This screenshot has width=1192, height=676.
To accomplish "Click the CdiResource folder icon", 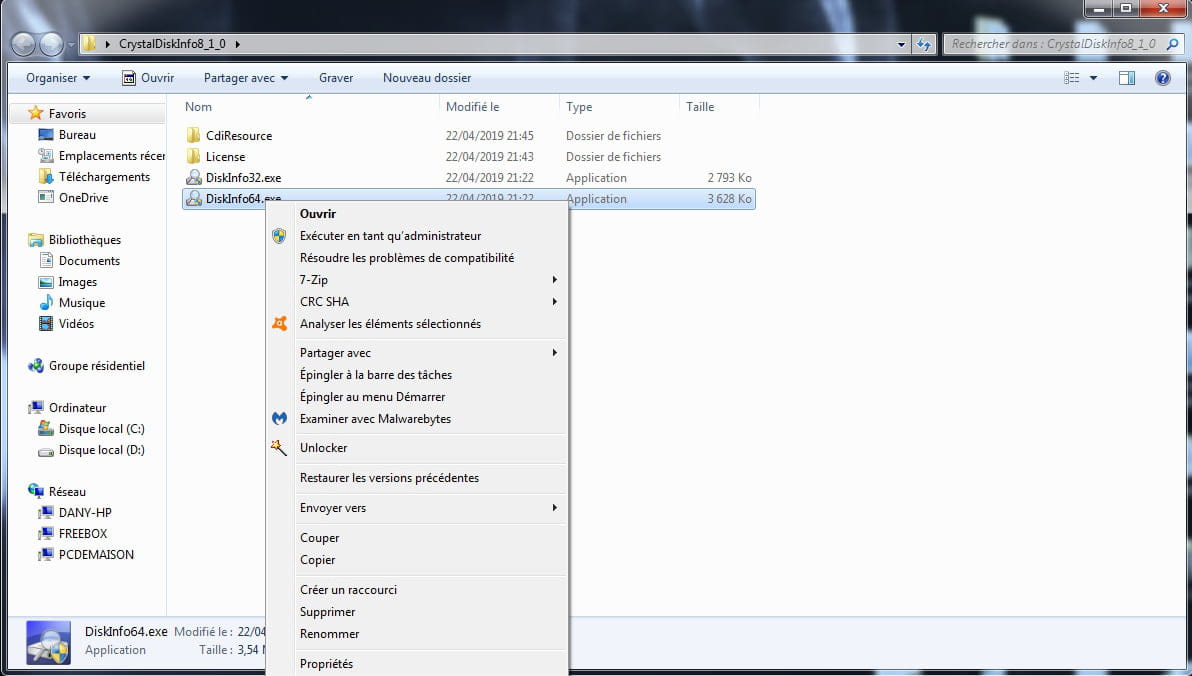I will point(194,135).
